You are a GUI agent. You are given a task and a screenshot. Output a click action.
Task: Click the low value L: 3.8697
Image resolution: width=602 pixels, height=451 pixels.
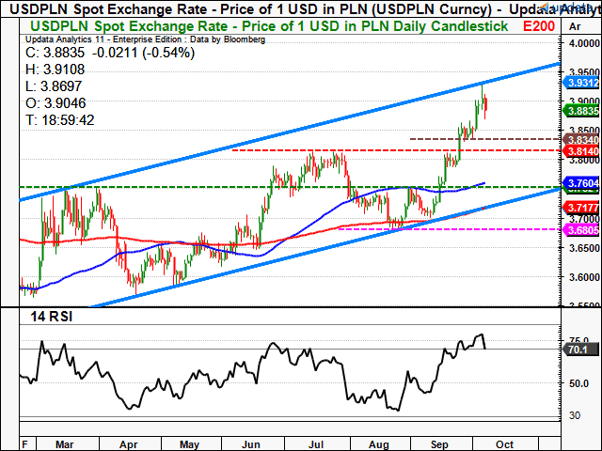point(53,86)
